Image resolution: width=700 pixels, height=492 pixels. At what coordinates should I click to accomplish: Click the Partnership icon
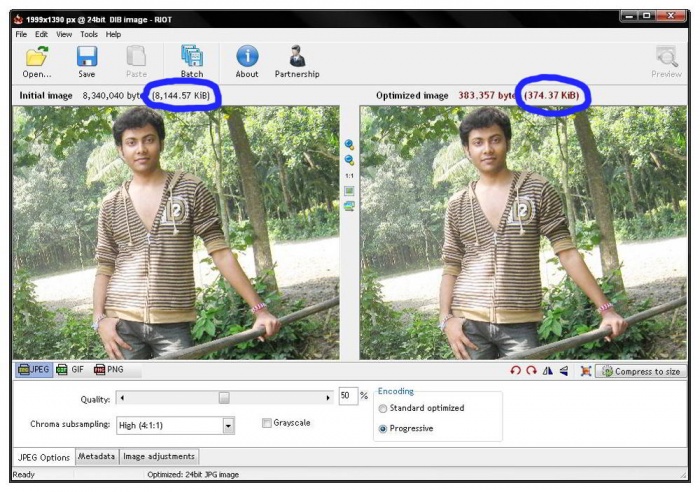point(297,56)
